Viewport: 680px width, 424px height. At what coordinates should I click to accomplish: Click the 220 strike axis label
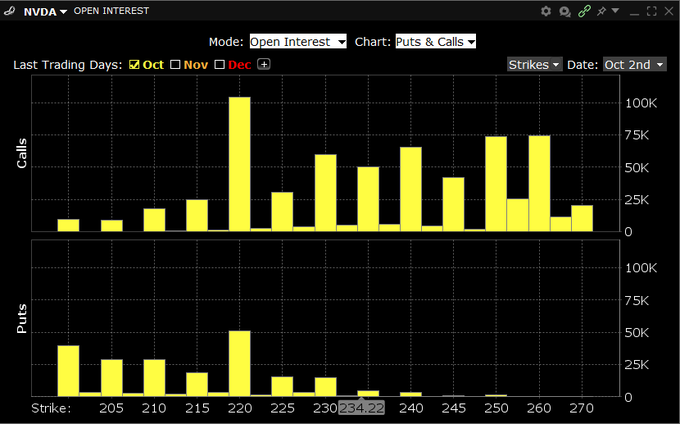coord(240,408)
